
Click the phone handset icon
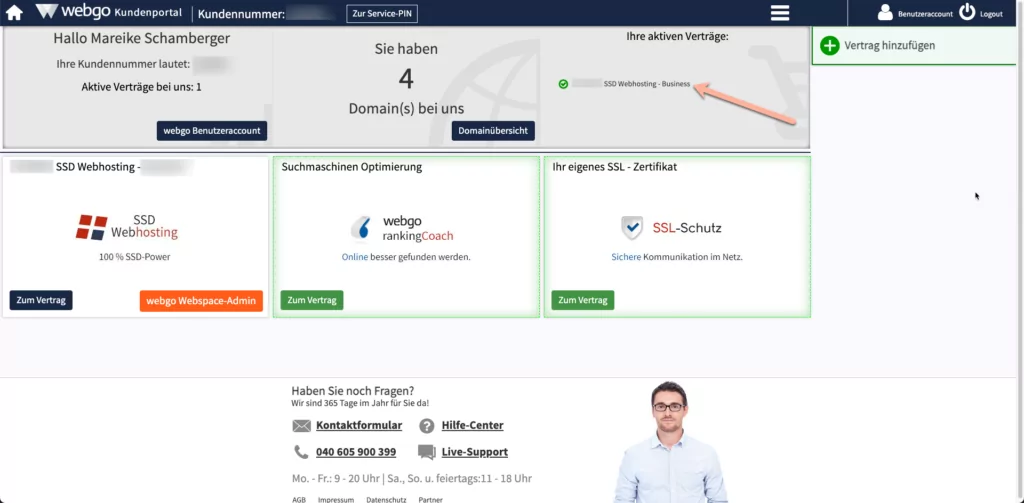pyautogui.click(x=301, y=452)
